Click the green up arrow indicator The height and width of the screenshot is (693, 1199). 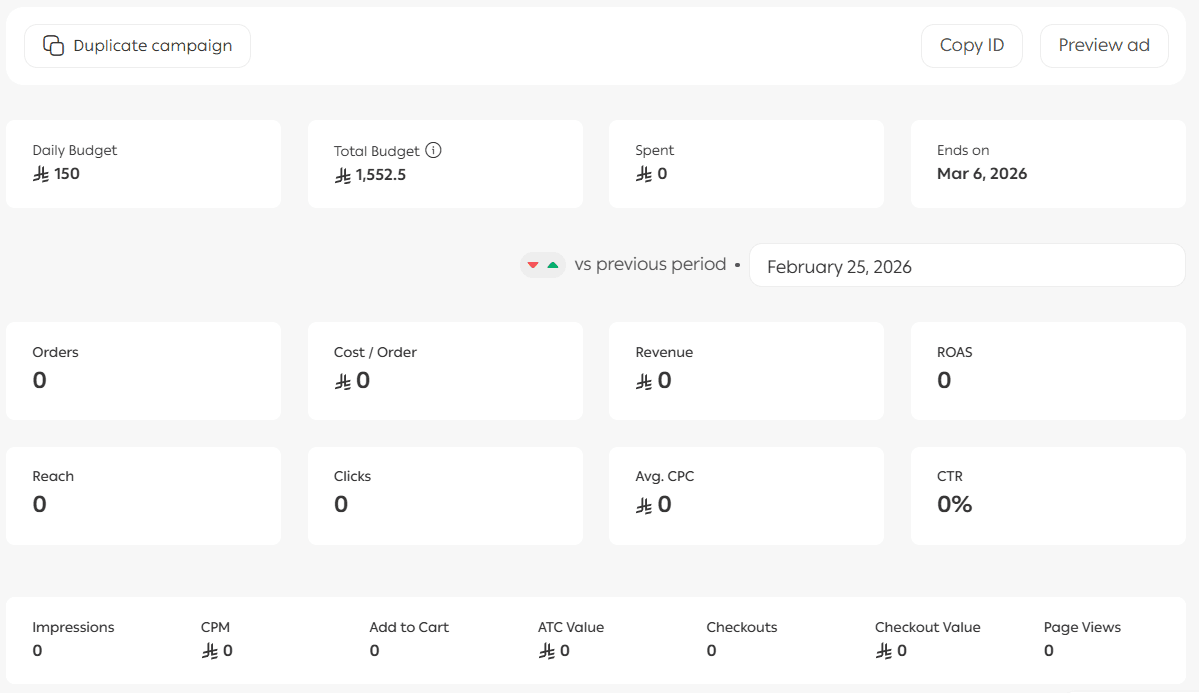click(x=553, y=265)
